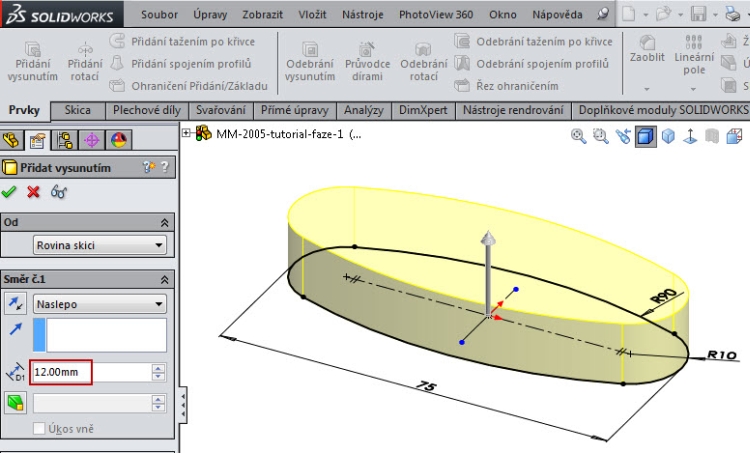Viewport: 750px width, 453px height.
Task: Select Ohraničení Přidání/Základu
Action: point(188,86)
